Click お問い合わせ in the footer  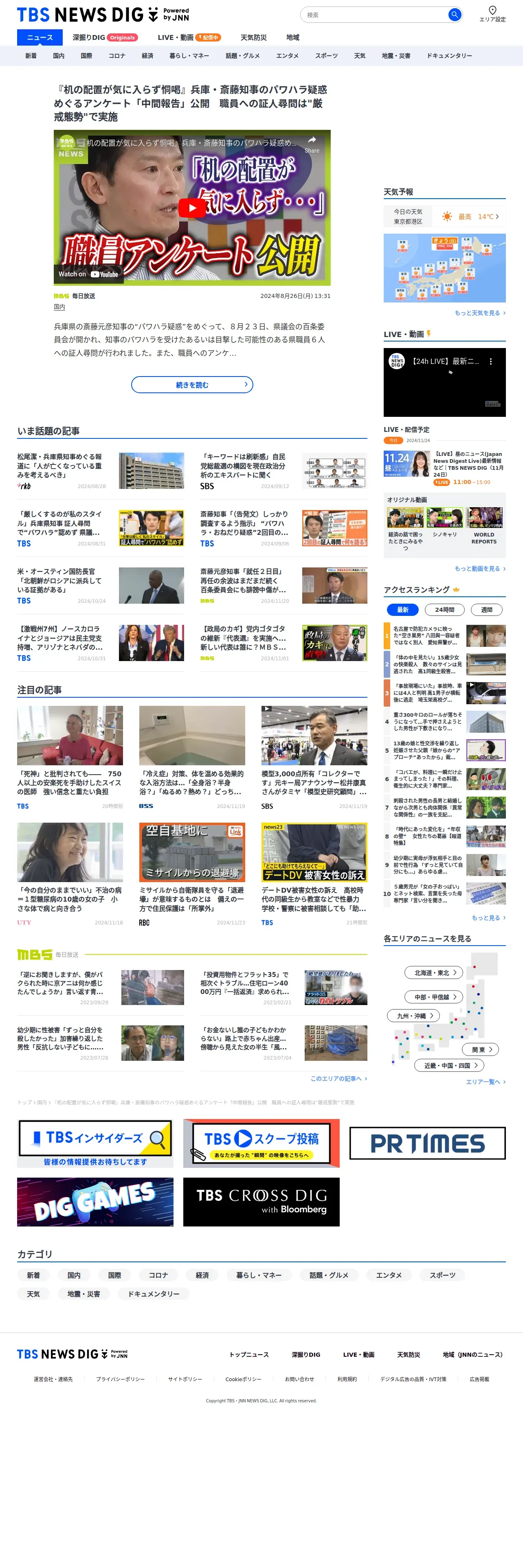299,1379
